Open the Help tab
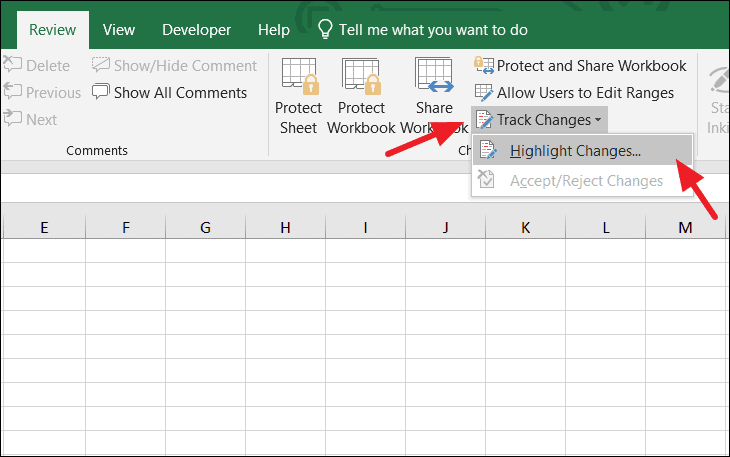 [273, 30]
